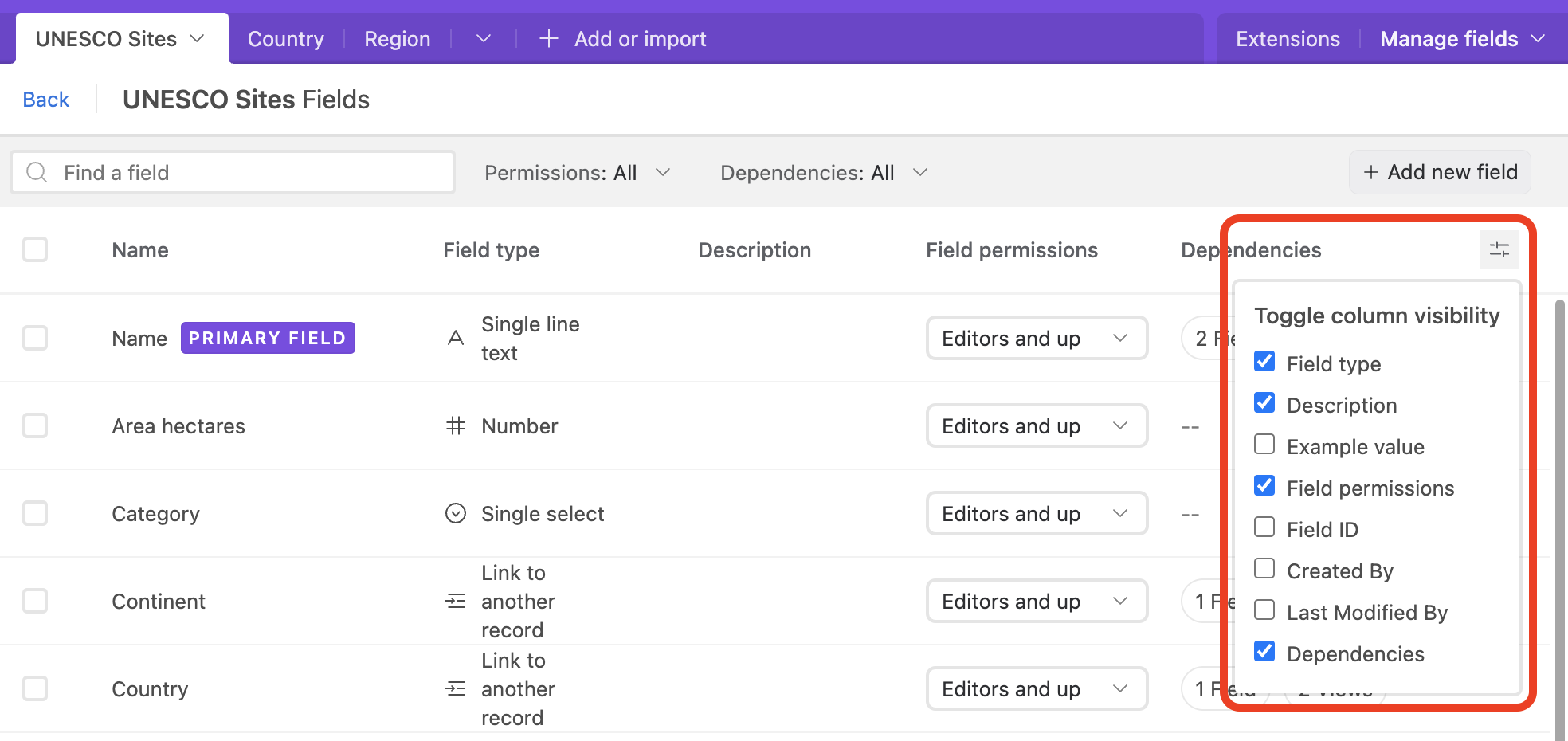Image resolution: width=1568 pixels, height=741 pixels.
Task: Open permissions dropdown for Country field
Action: (1037, 688)
